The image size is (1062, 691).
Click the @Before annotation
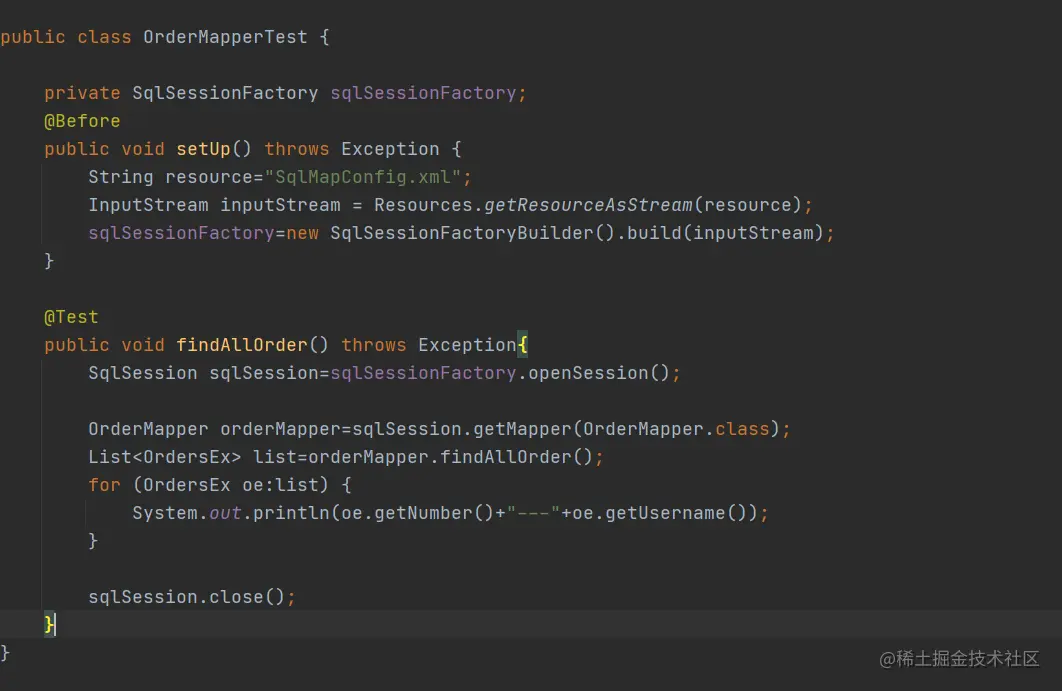pyautogui.click(x=82, y=121)
